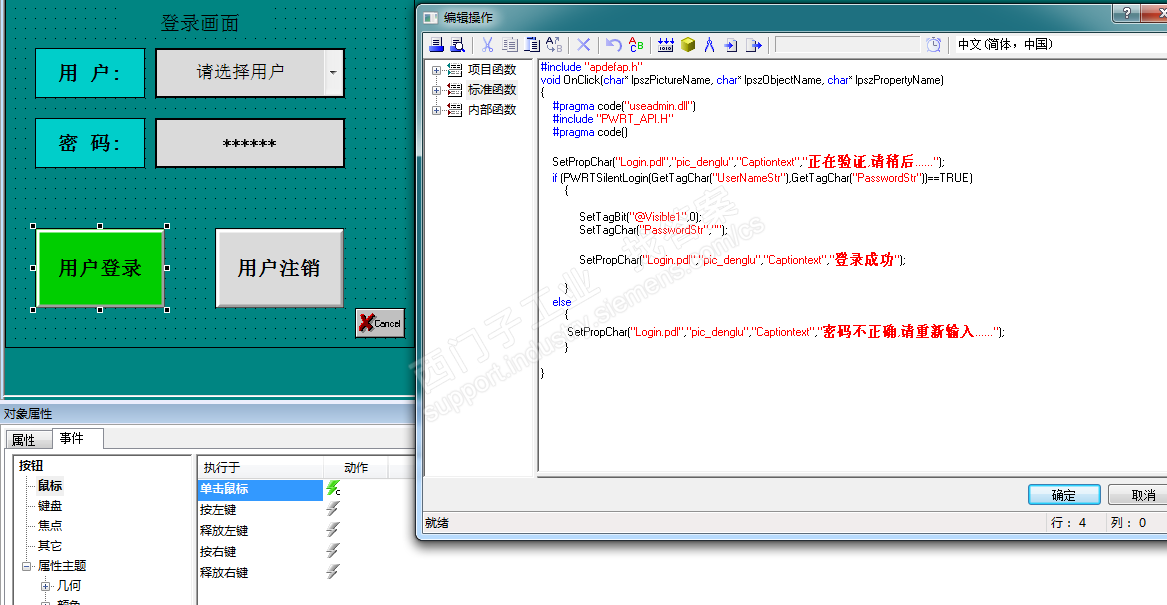Click the trigger alarm clock icon

pyautogui.click(x=933, y=45)
